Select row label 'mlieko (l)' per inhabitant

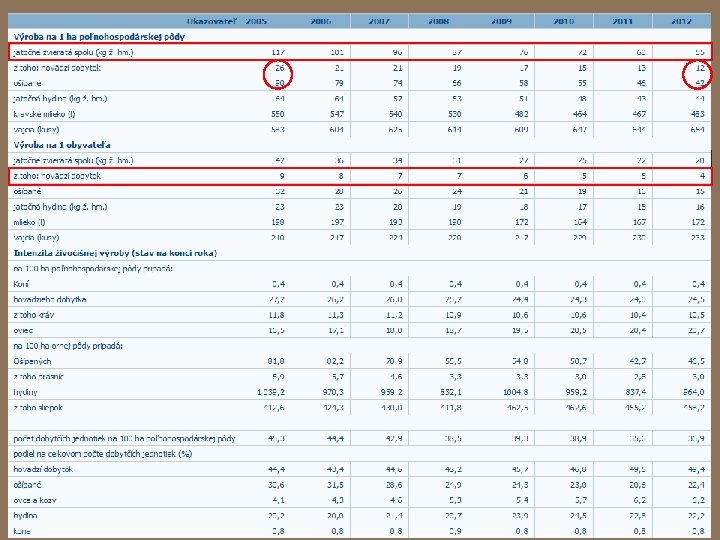pyautogui.click(x=29, y=222)
